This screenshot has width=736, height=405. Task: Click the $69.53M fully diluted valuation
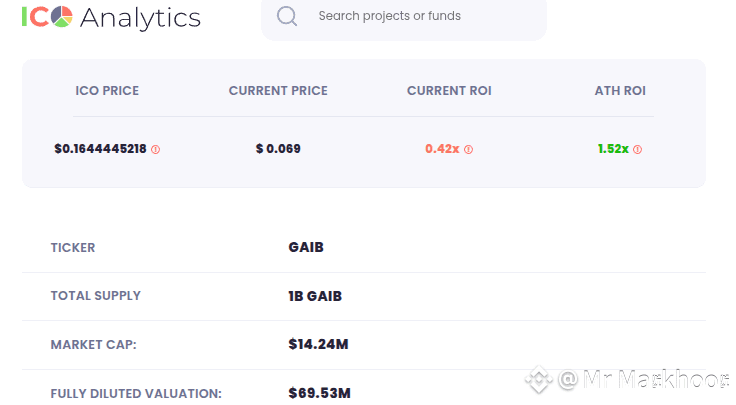(319, 393)
